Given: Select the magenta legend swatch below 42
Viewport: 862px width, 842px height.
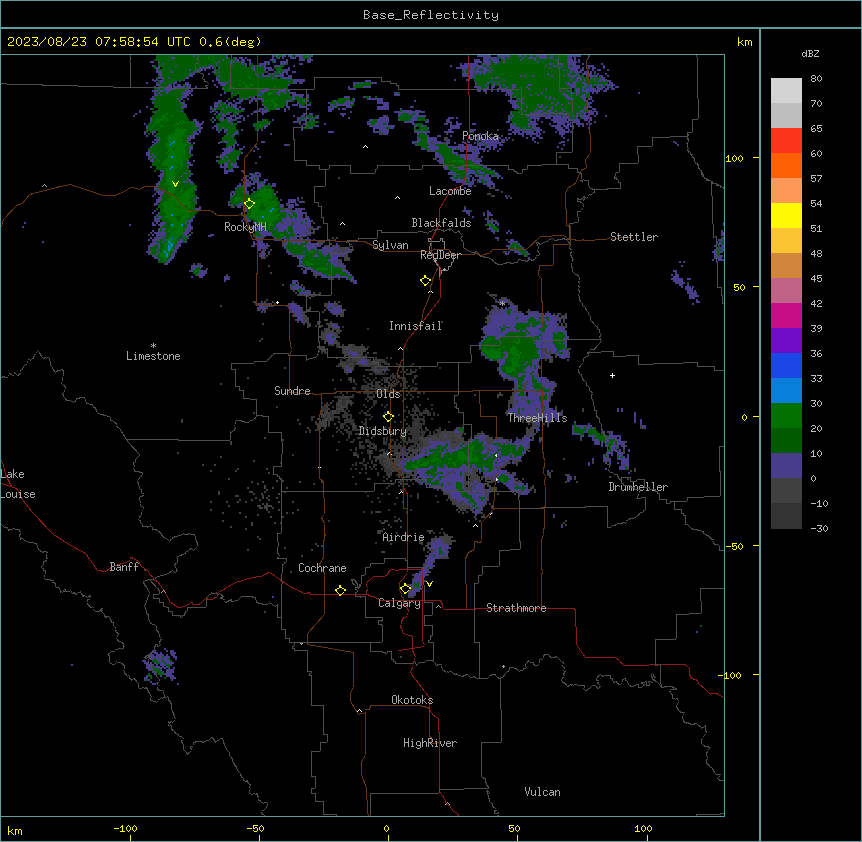Looking at the screenshot, I should click(786, 315).
